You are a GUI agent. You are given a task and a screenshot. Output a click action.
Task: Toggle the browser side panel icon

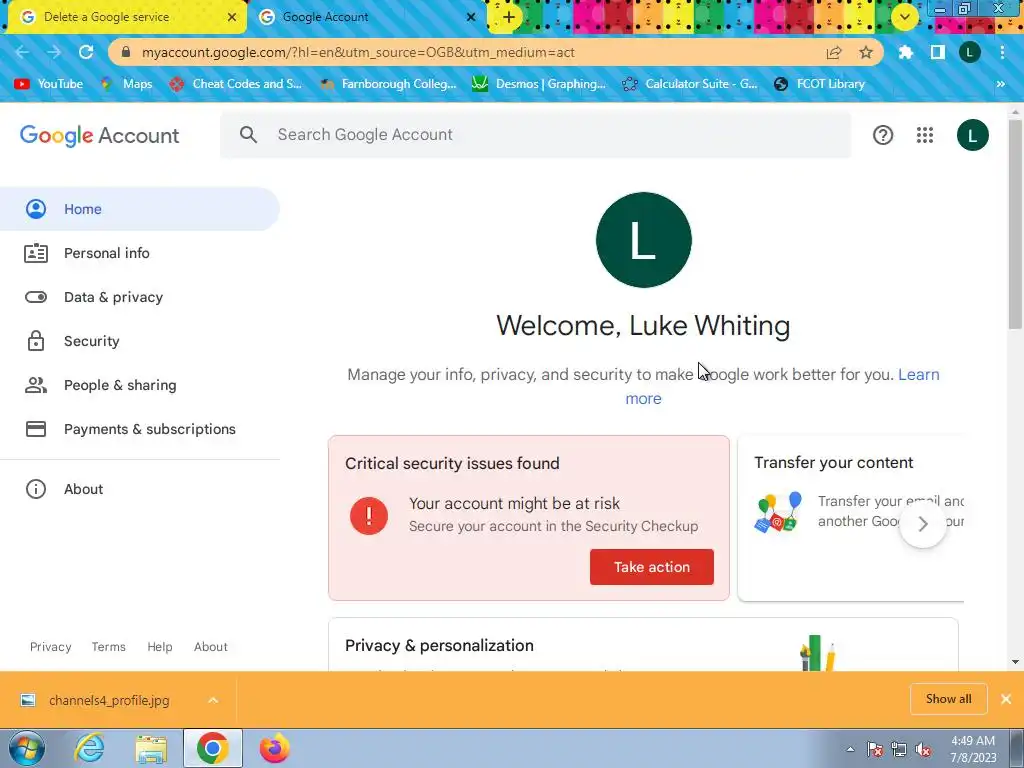click(x=938, y=52)
